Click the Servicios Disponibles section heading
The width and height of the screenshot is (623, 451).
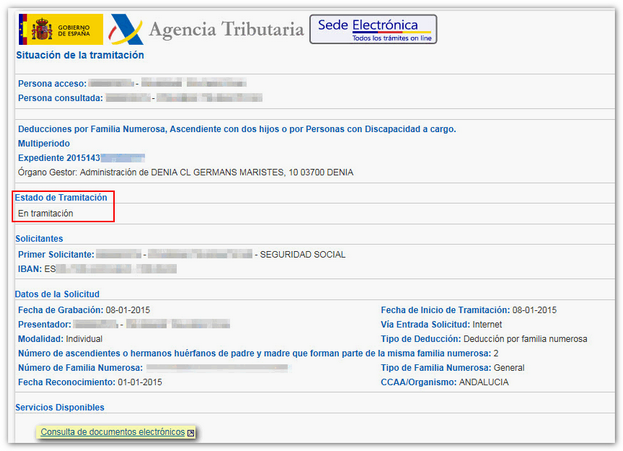(60, 407)
